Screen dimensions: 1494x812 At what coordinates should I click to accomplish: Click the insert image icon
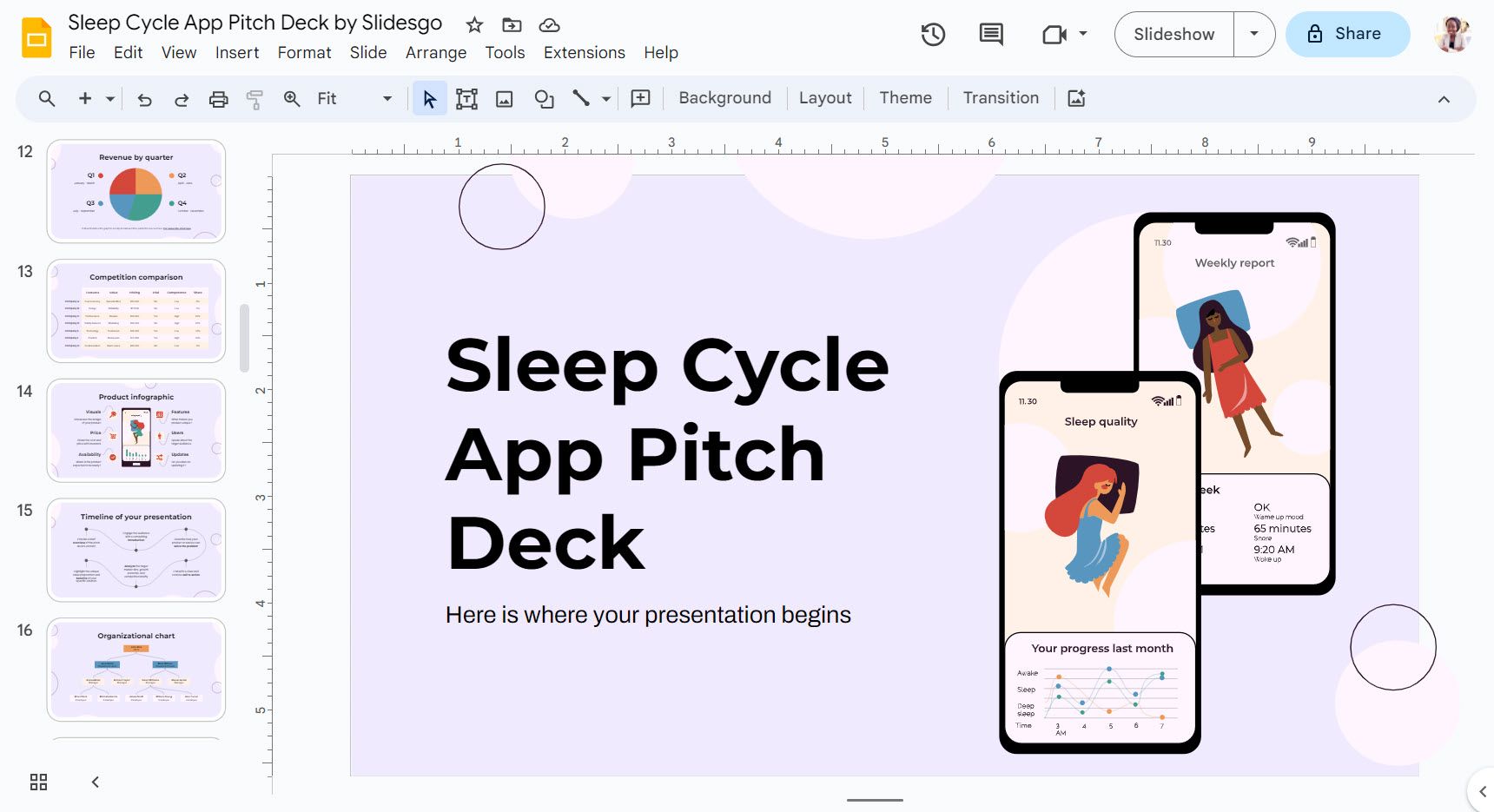[504, 99]
